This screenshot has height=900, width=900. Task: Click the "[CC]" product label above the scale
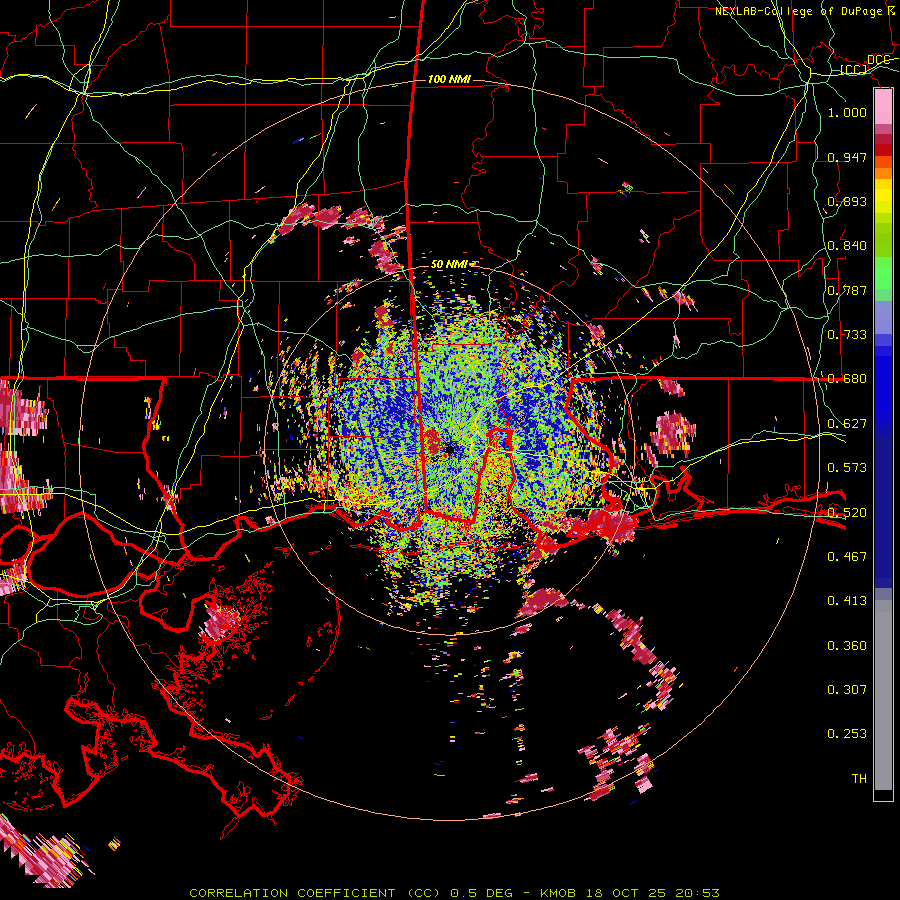pyautogui.click(x=853, y=69)
